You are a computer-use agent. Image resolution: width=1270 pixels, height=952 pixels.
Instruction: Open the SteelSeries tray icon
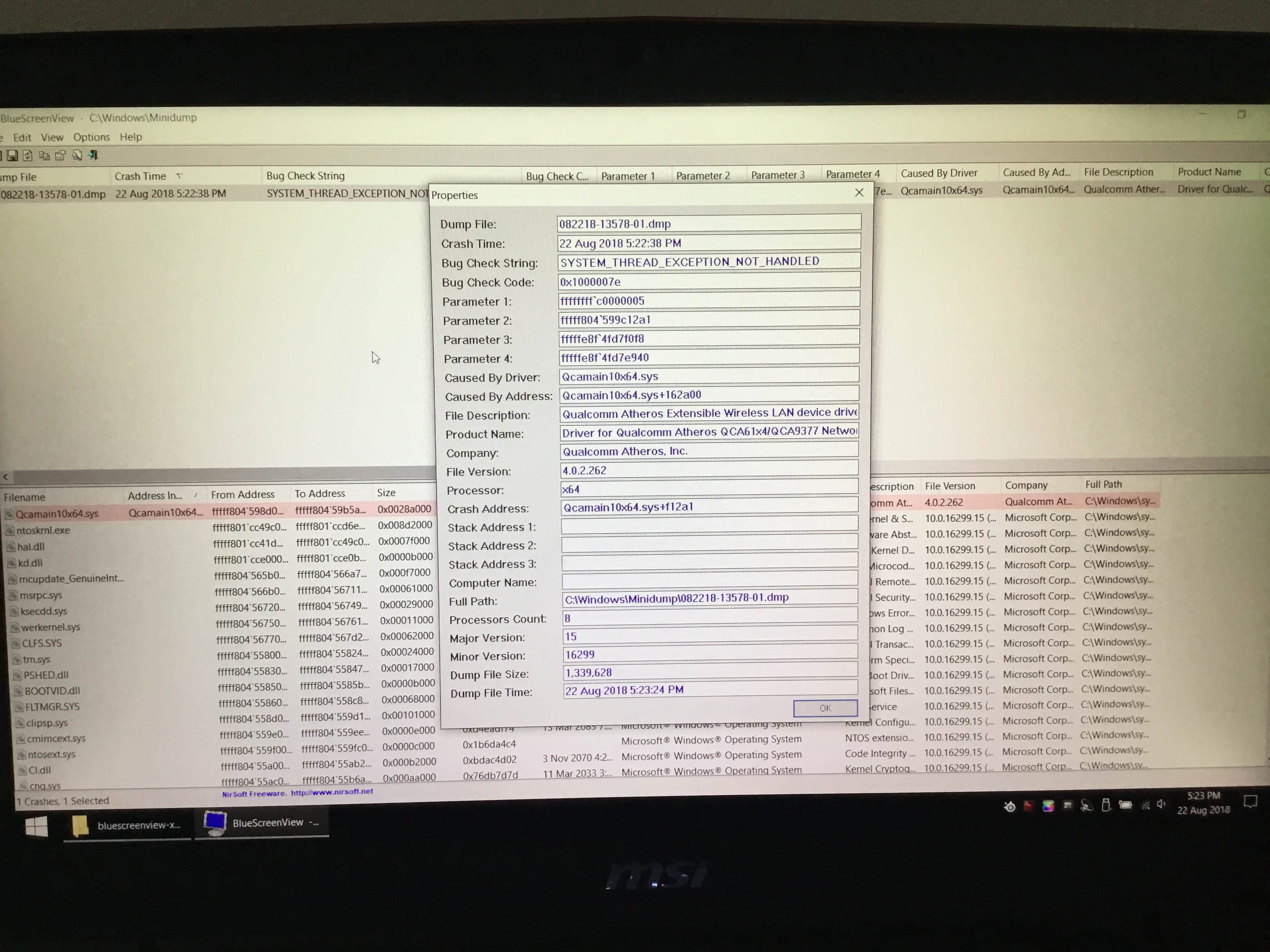pos(1010,807)
